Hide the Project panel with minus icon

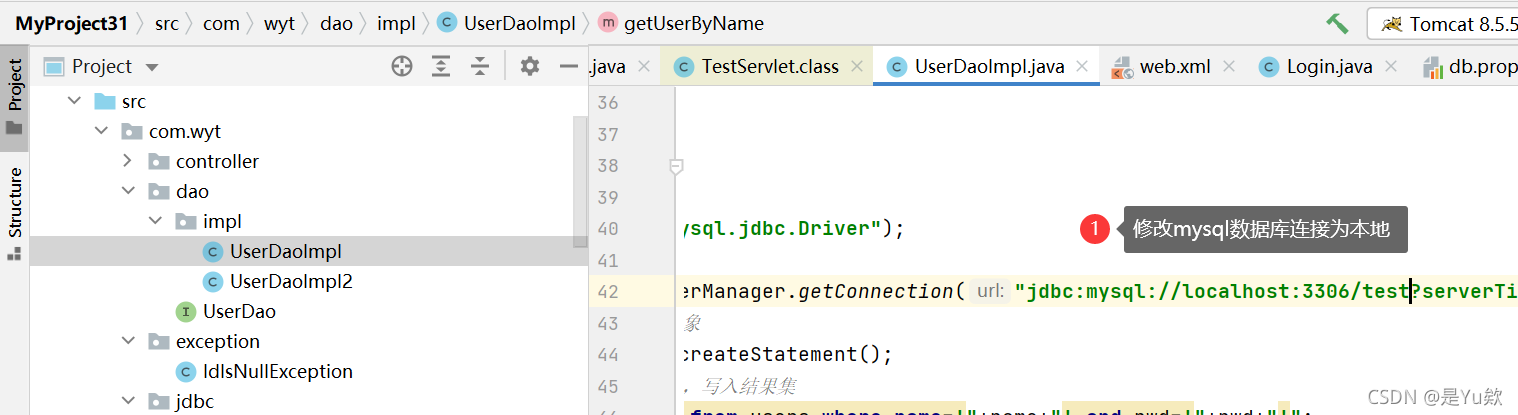569,66
